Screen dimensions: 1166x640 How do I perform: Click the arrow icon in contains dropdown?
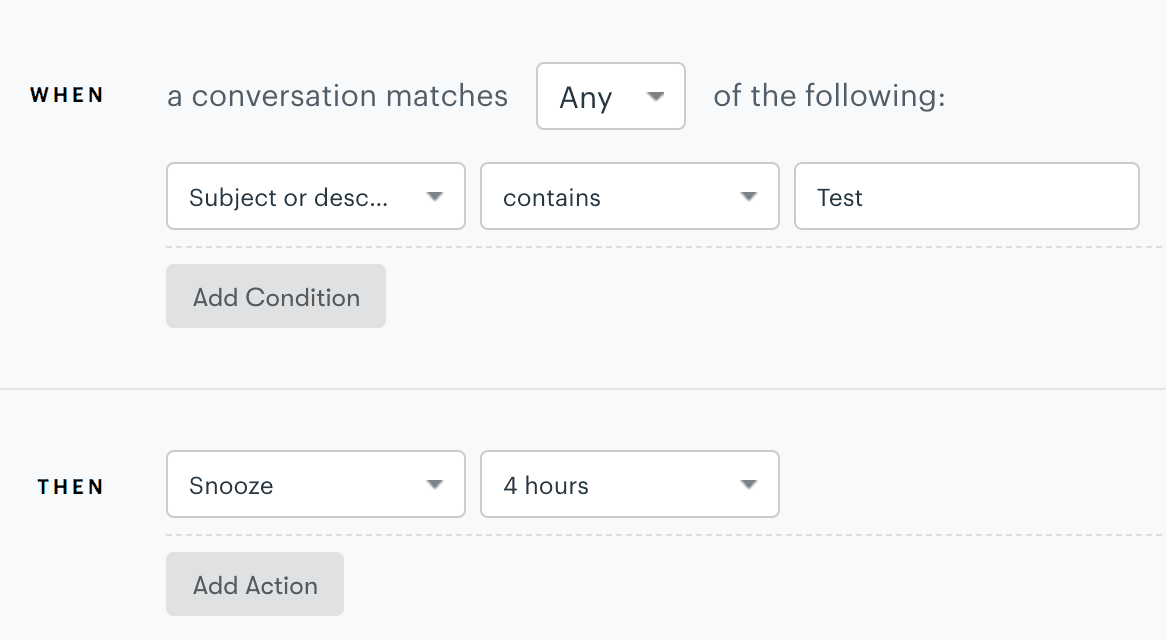748,197
